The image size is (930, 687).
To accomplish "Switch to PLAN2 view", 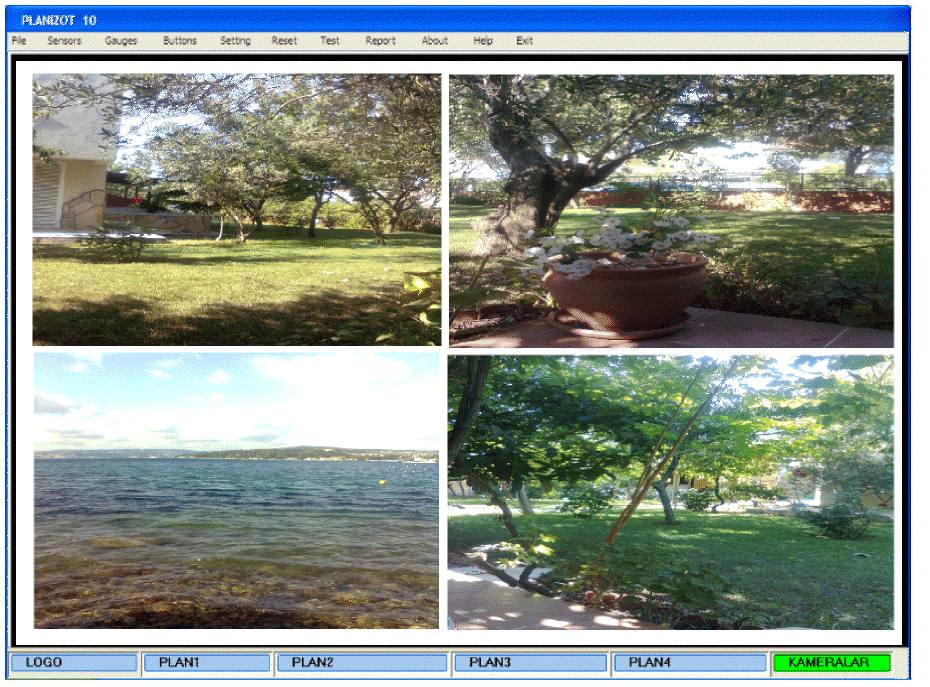I will coord(362,663).
